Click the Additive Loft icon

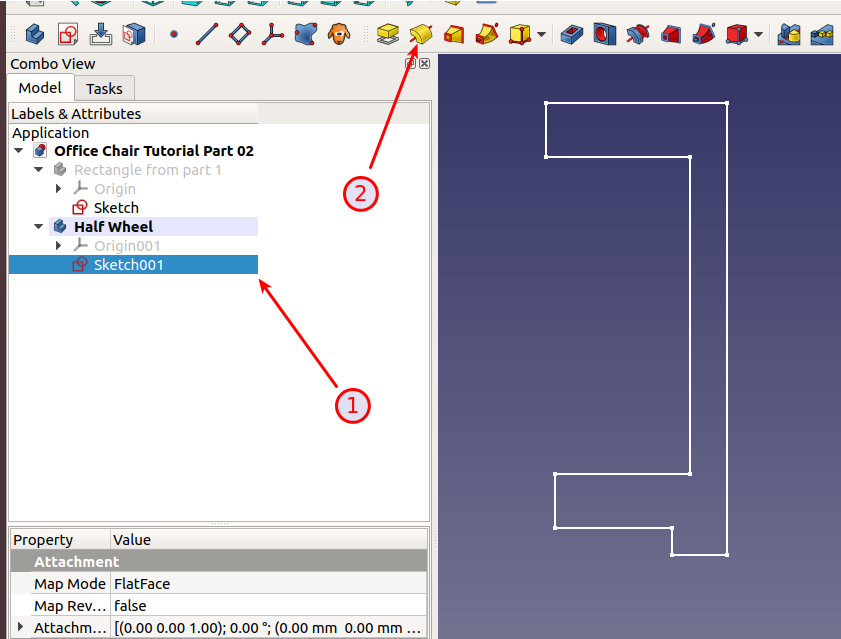[x=454, y=35]
